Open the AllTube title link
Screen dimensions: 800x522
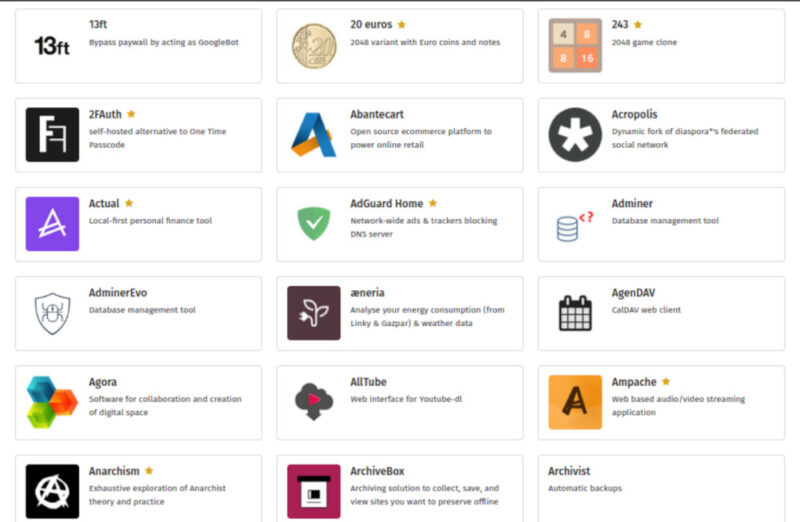368,382
